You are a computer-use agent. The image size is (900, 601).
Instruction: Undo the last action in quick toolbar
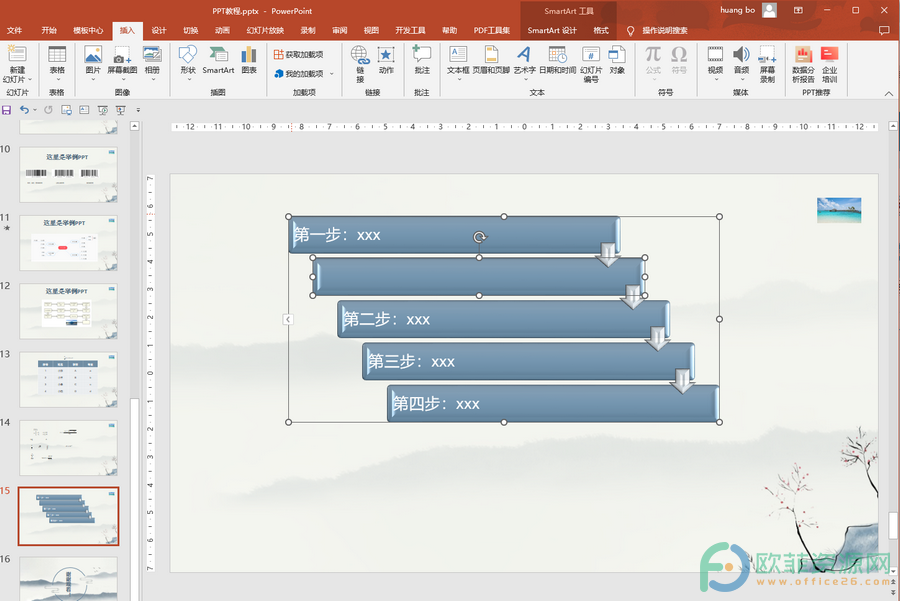point(24,110)
